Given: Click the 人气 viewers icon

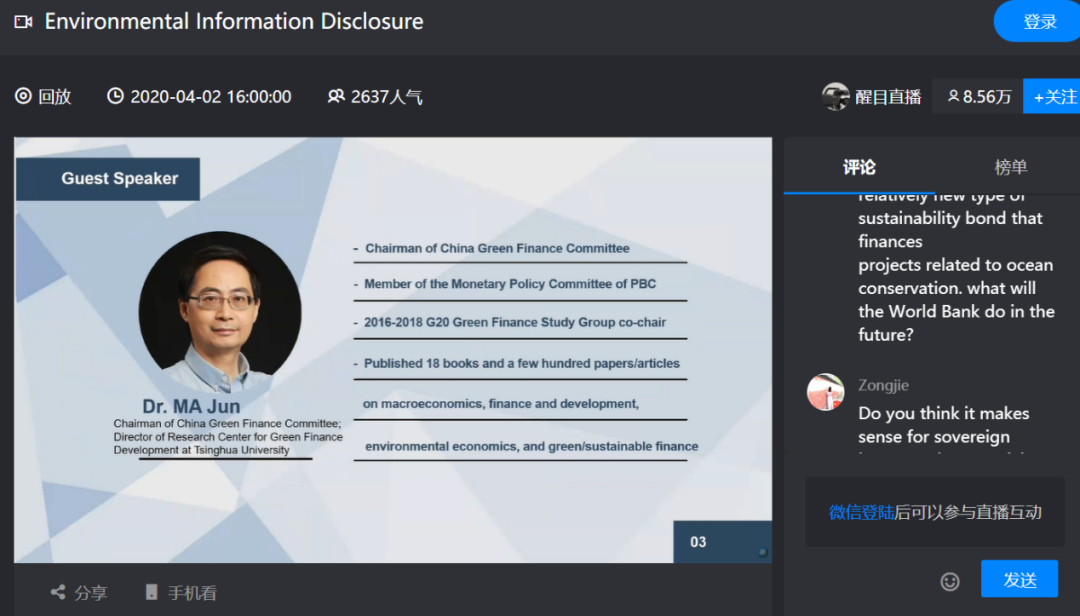Looking at the screenshot, I should (336, 96).
